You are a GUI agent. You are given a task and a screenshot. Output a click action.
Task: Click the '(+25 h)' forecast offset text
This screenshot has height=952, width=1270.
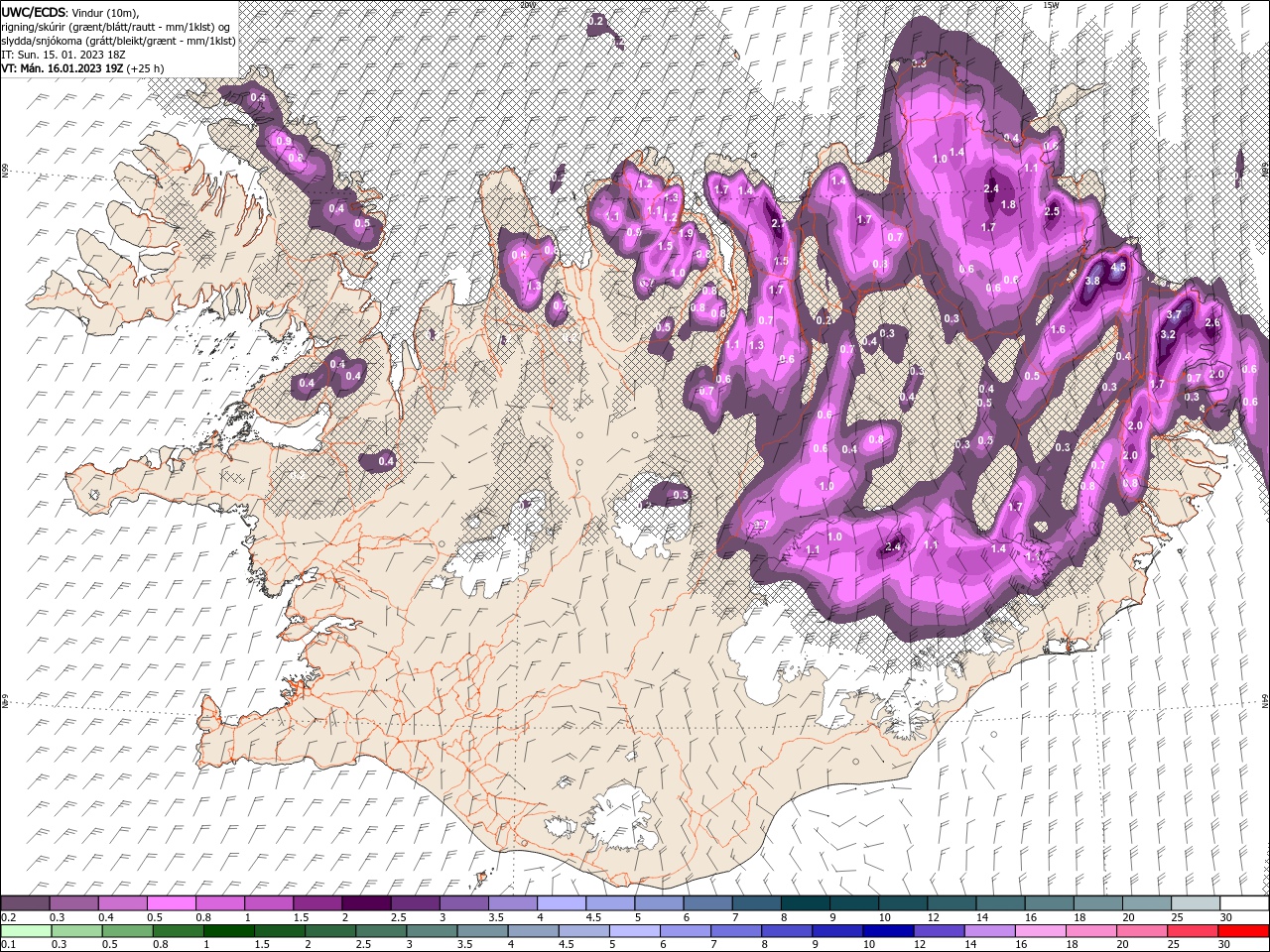tap(145, 68)
